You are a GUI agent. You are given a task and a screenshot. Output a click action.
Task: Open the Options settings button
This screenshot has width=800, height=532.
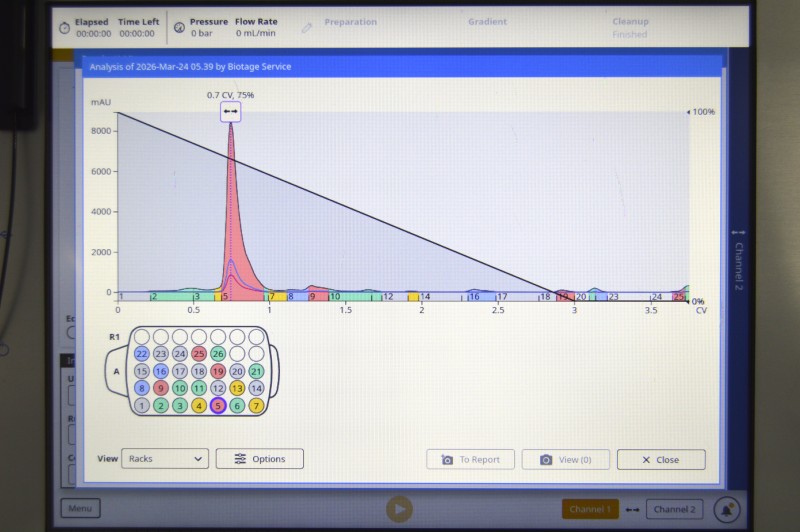coord(260,459)
